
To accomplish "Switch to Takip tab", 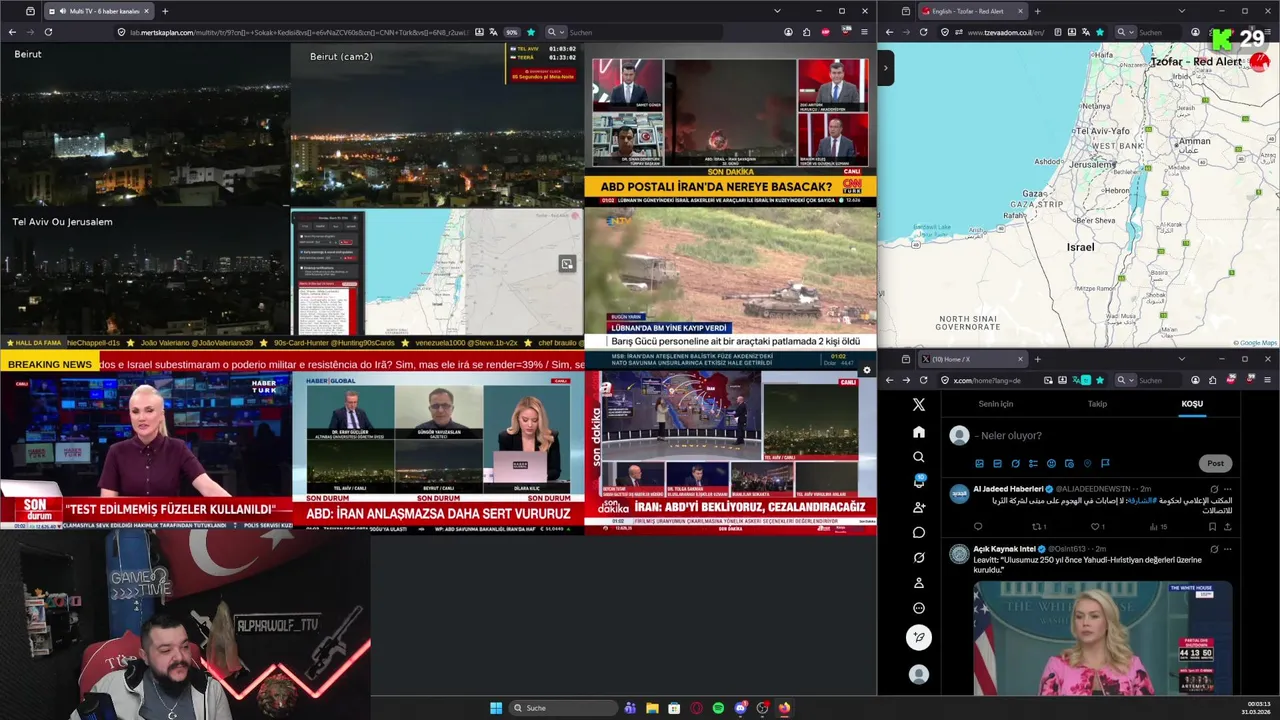I will point(1097,404).
